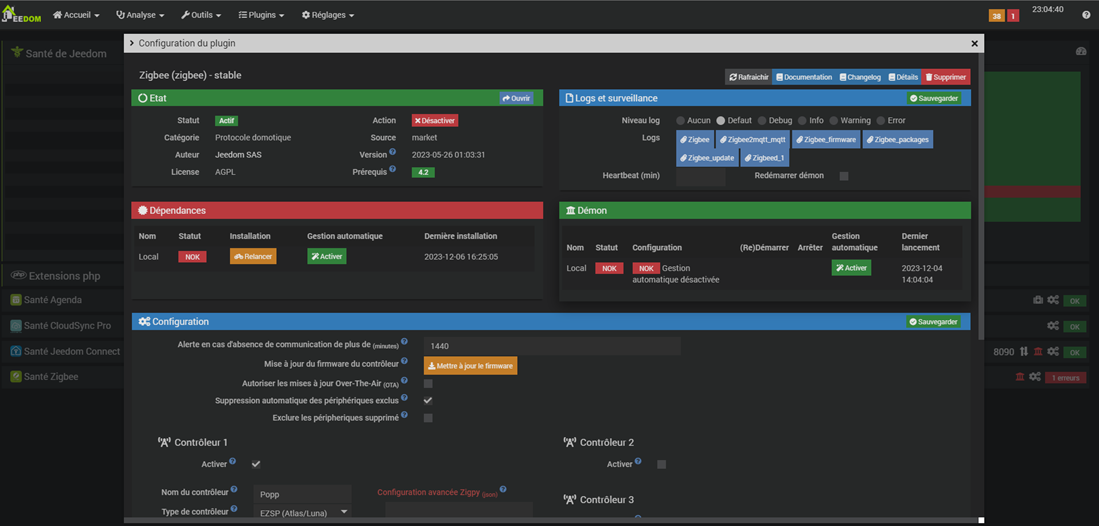1099x526 pixels.
Task: Click arrows icon next to port 8090
Action: 1023,351
